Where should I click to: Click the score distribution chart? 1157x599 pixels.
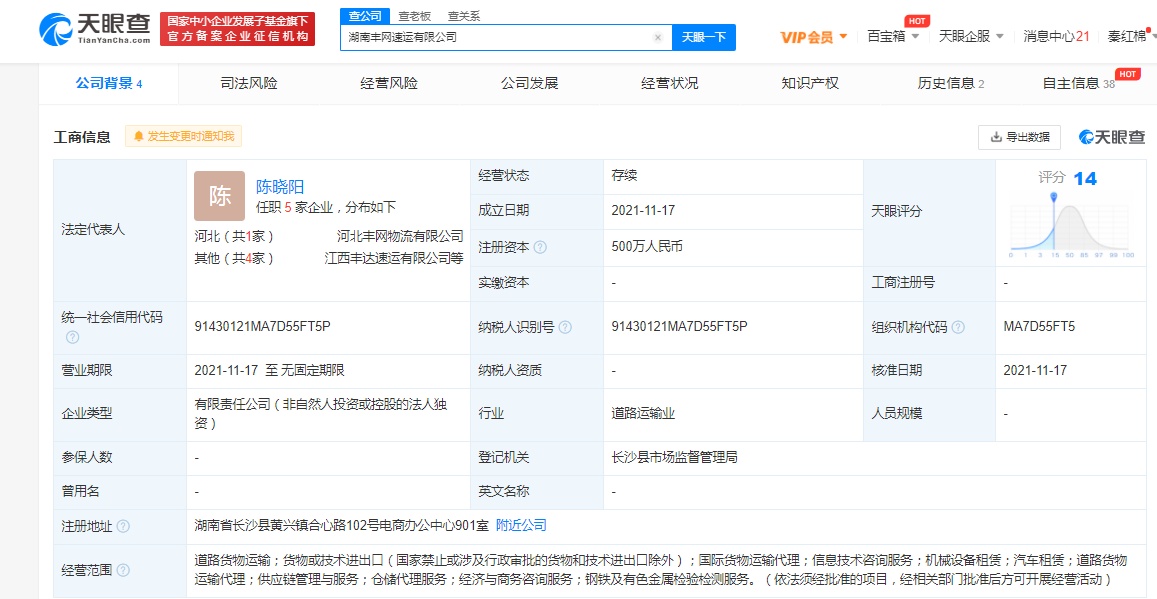(x=1071, y=224)
